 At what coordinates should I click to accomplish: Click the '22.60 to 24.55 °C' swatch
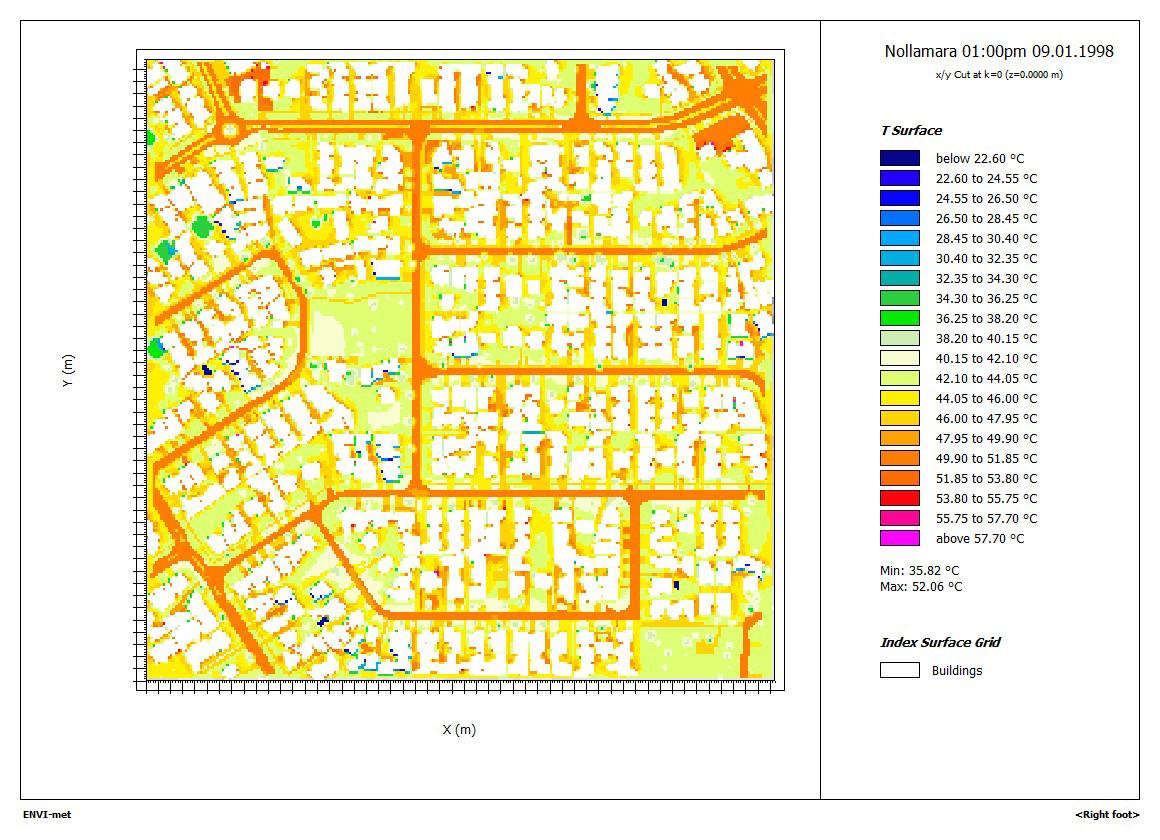coord(900,178)
